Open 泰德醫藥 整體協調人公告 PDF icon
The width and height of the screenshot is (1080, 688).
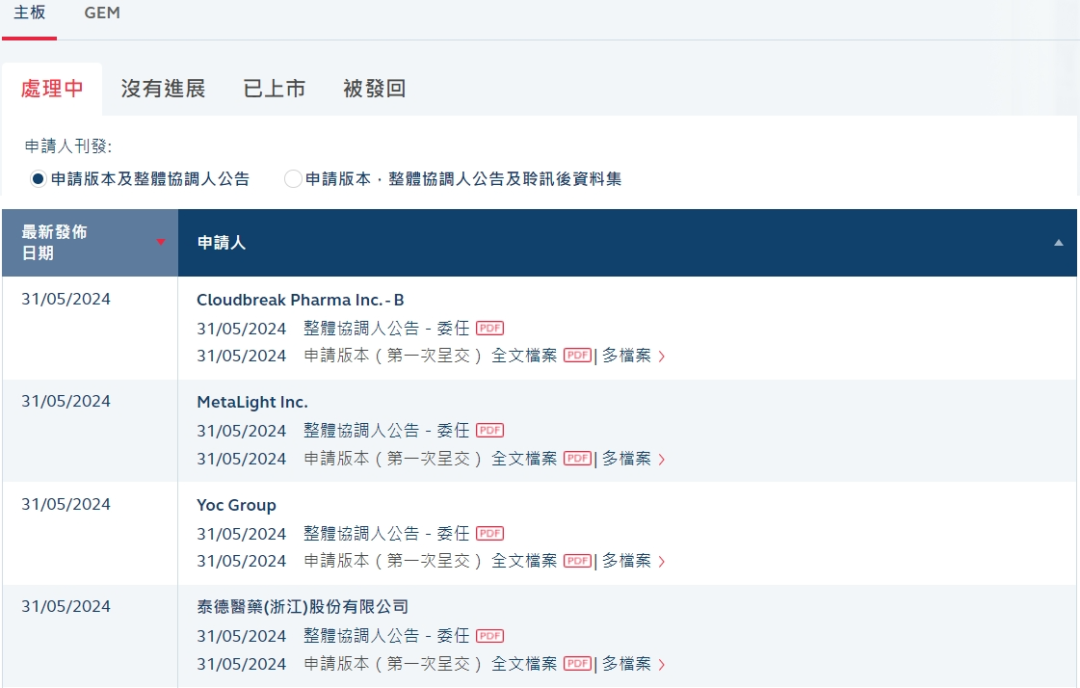click(x=489, y=636)
